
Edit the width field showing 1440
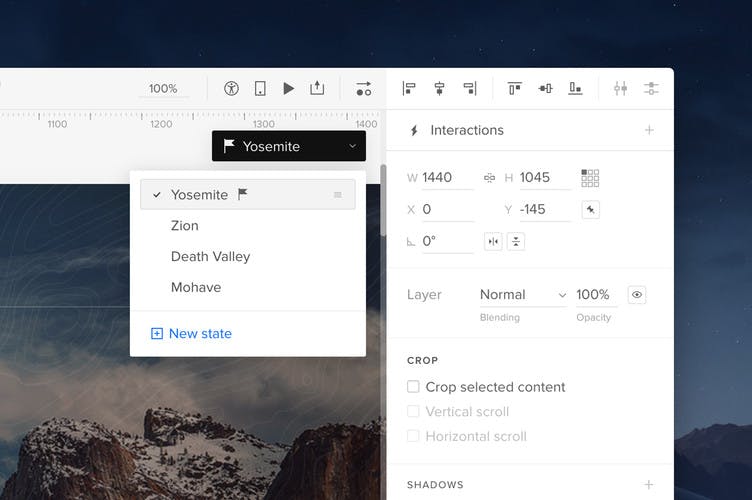[x=447, y=178]
